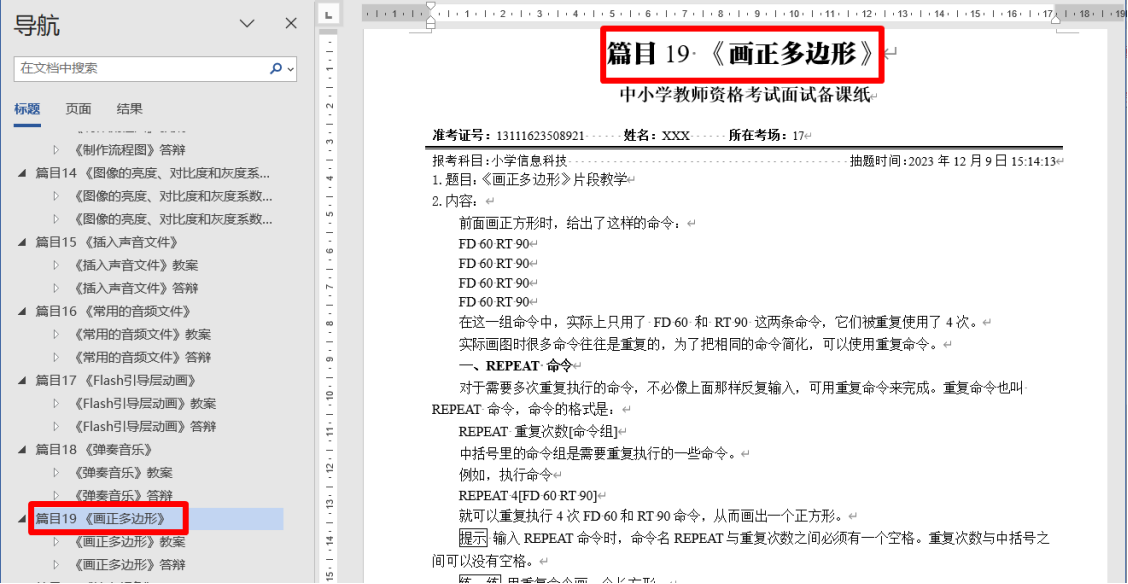Select the 标题 tab
Screen dimensions: 1128x584
[27, 109]
